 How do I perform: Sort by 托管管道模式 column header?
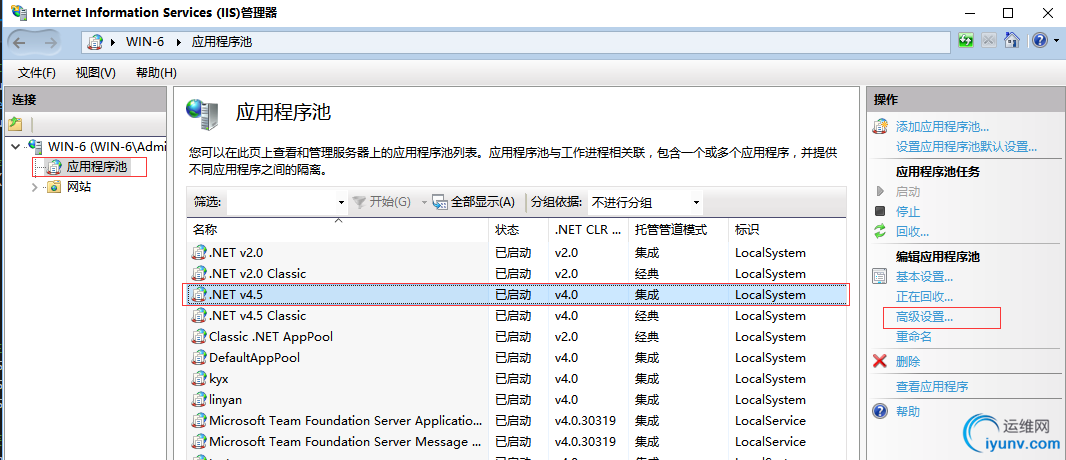[678, 230]
